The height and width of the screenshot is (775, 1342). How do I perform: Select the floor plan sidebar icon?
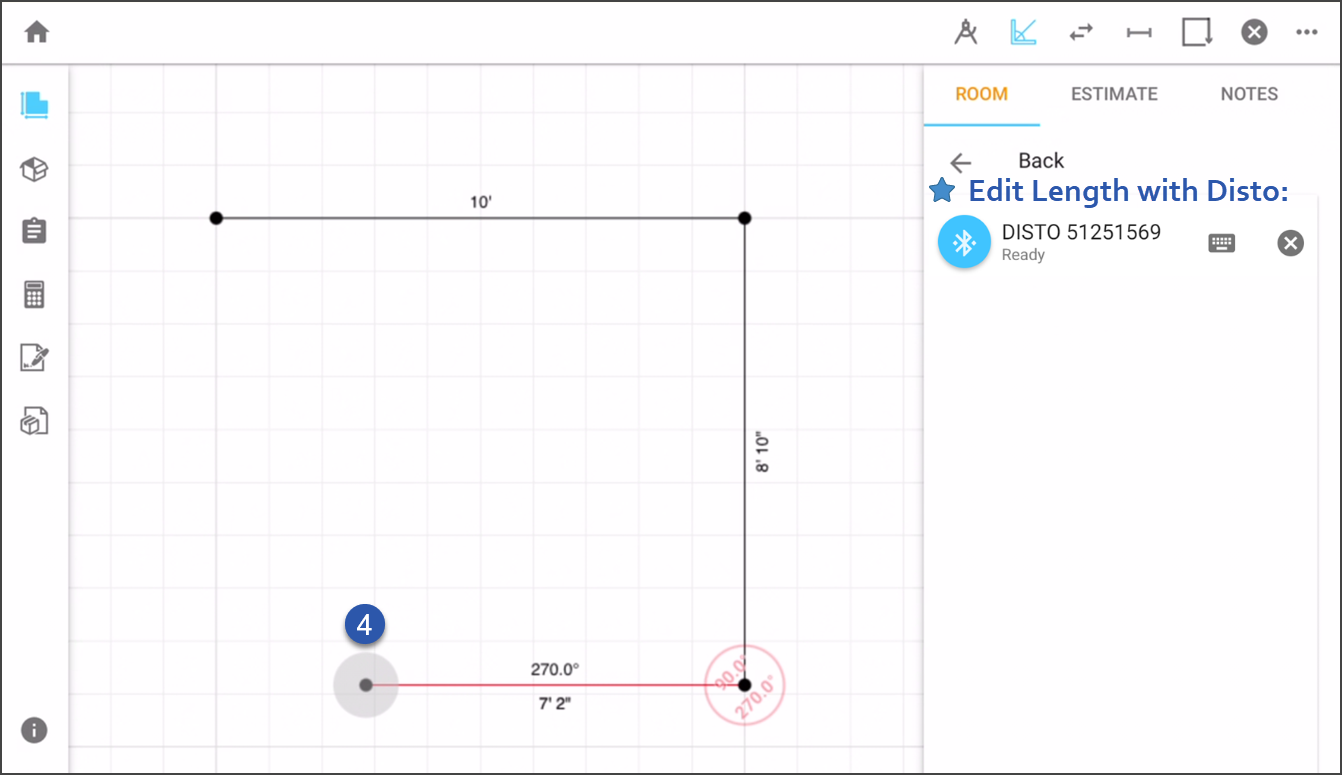[35, 105]
